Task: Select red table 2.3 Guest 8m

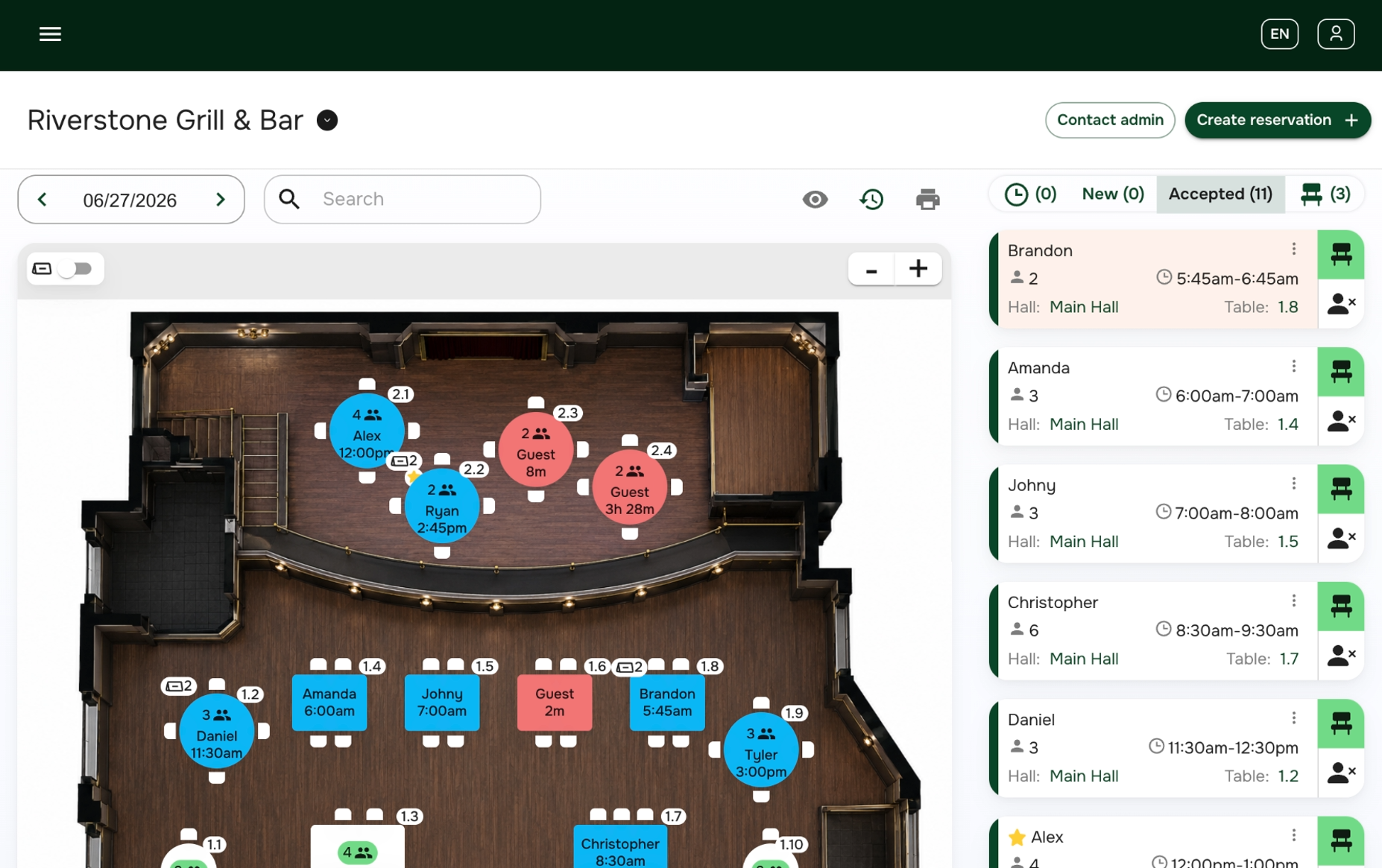Action: point(536,451)
